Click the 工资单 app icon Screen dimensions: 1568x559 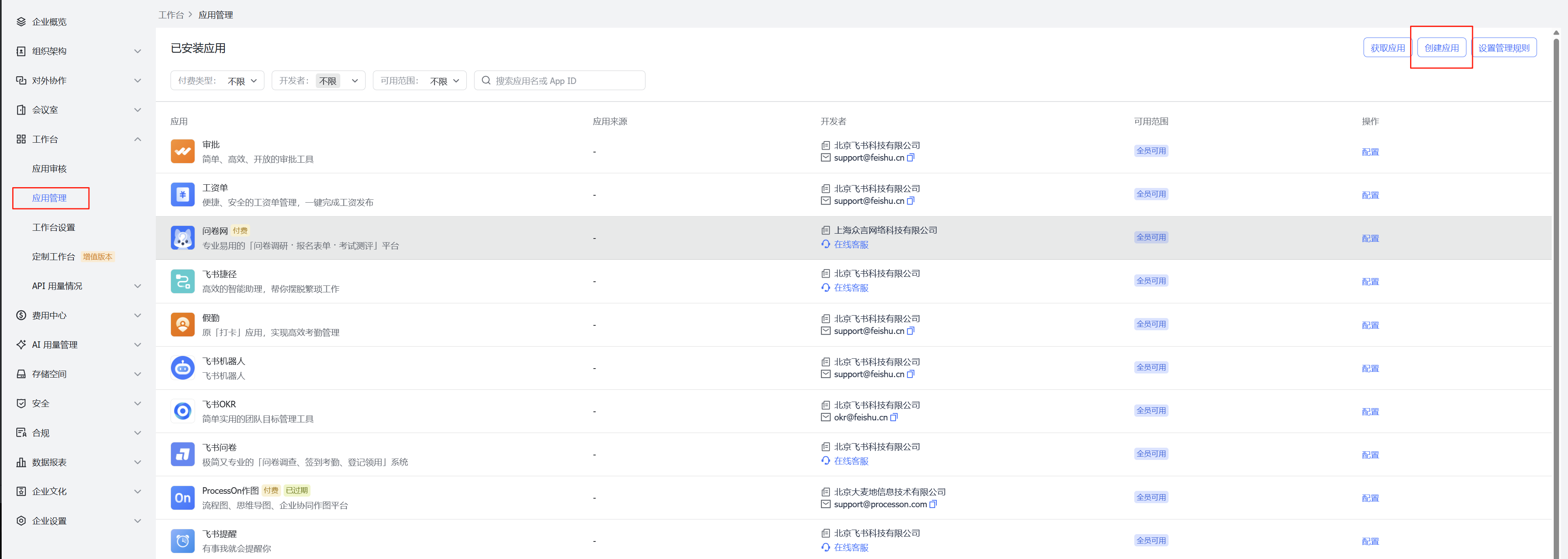(183, 194)
